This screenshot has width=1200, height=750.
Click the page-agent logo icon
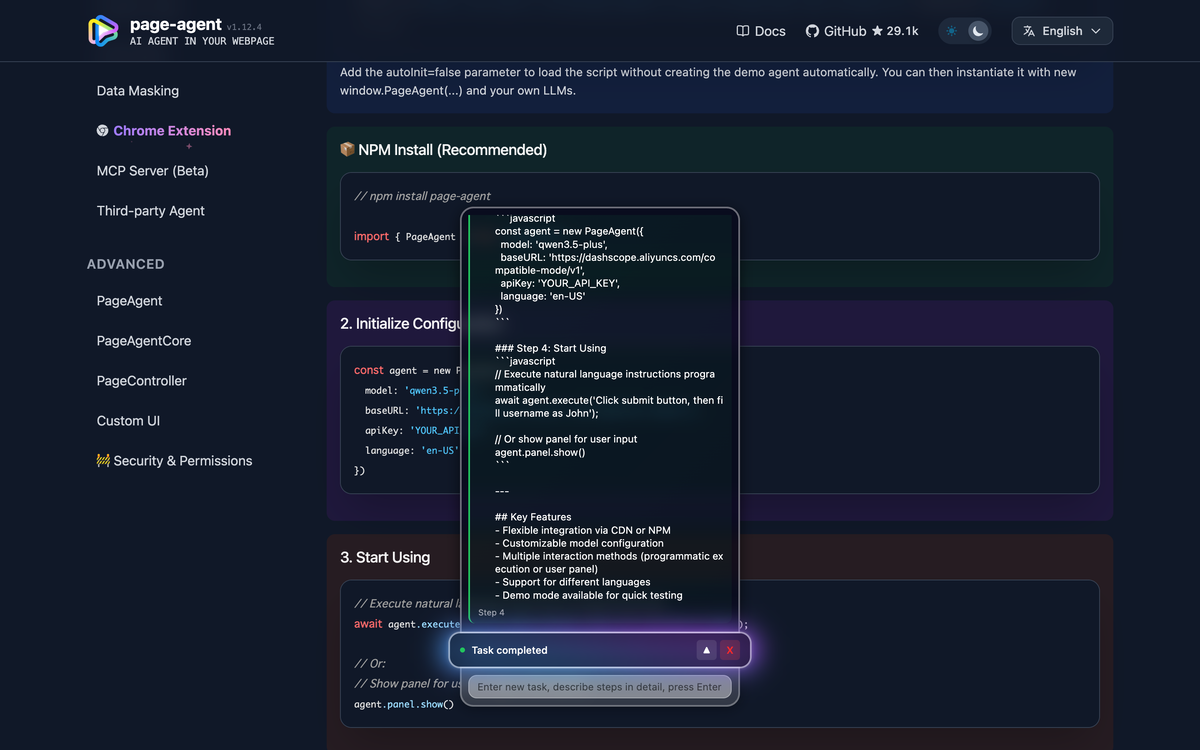tap(103, 31)
